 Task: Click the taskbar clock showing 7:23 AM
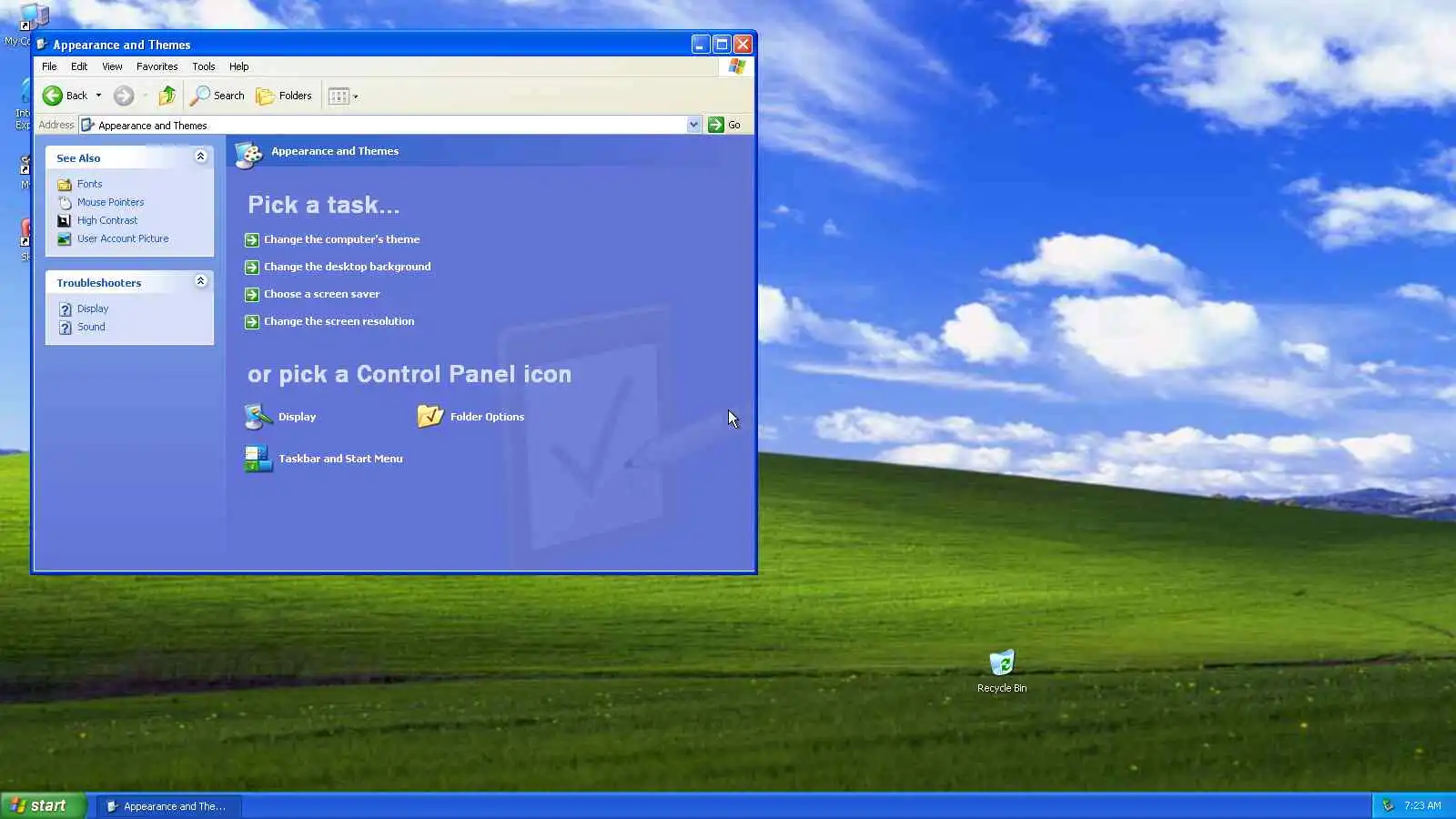click(1422, 805)
